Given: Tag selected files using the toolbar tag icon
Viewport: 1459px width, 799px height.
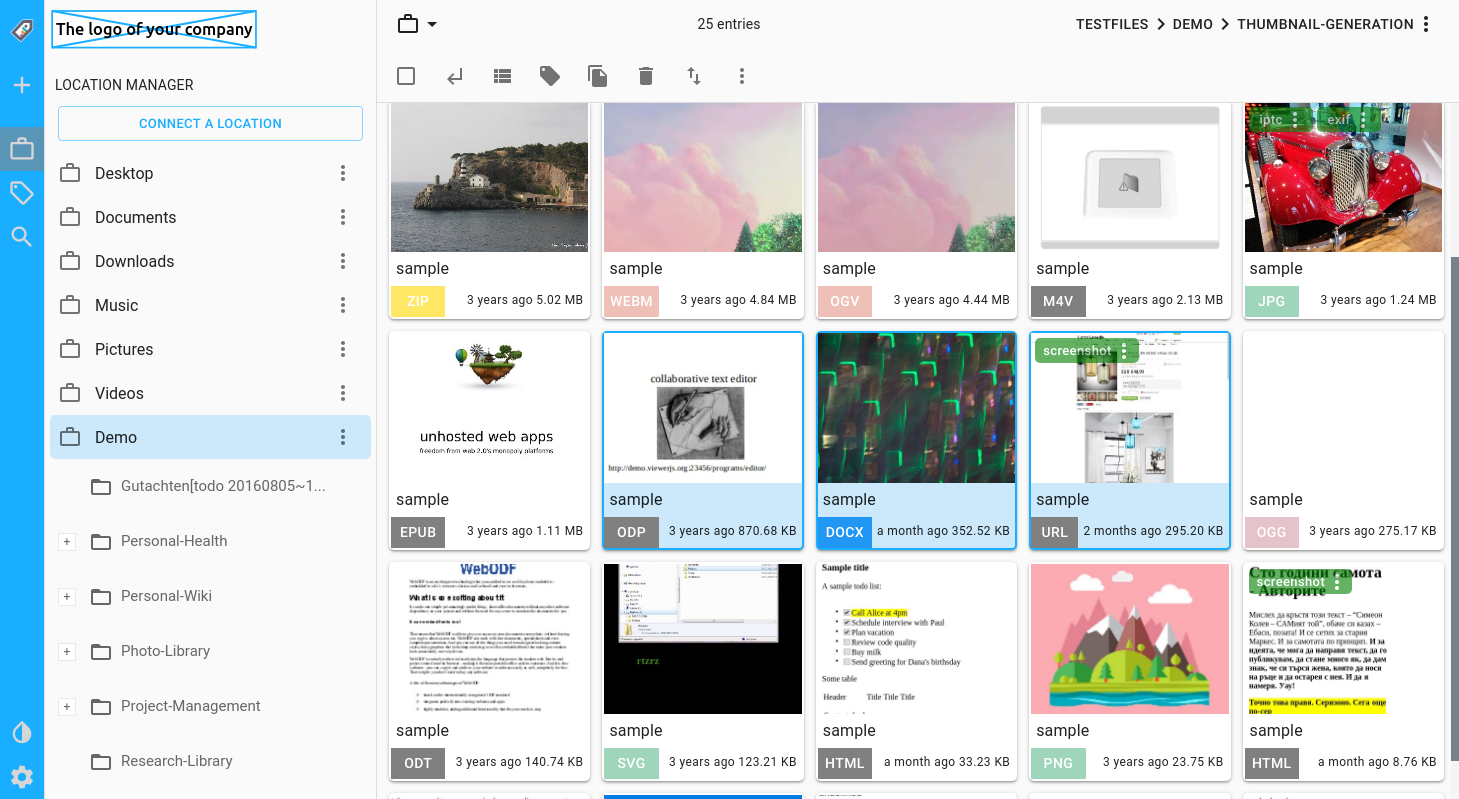Looking at the screenshot, I should (x=550, y=75).
